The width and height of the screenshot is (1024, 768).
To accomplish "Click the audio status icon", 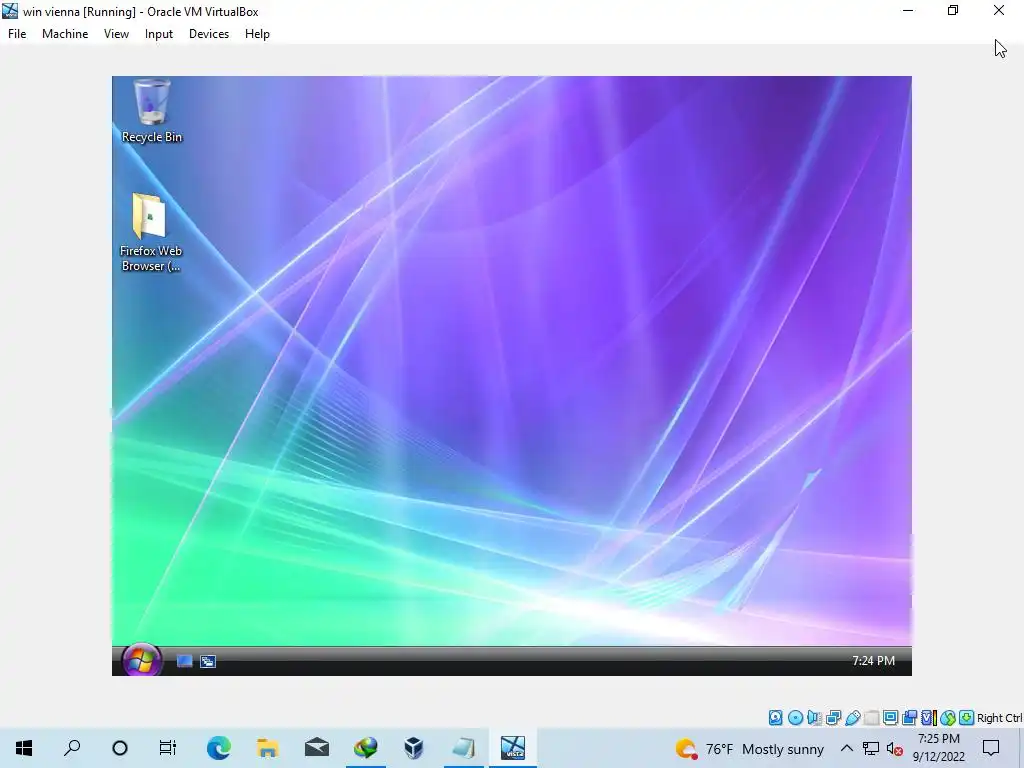I will (x=814, y=718).
